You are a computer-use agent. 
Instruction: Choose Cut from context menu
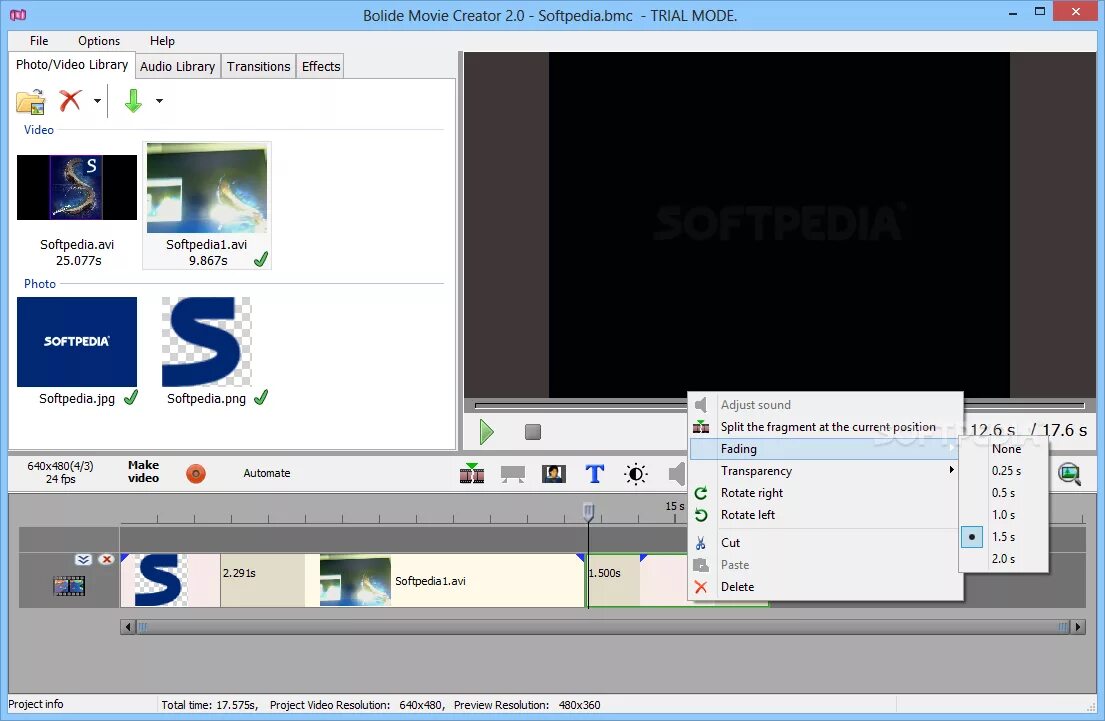(x=825, y=543)
